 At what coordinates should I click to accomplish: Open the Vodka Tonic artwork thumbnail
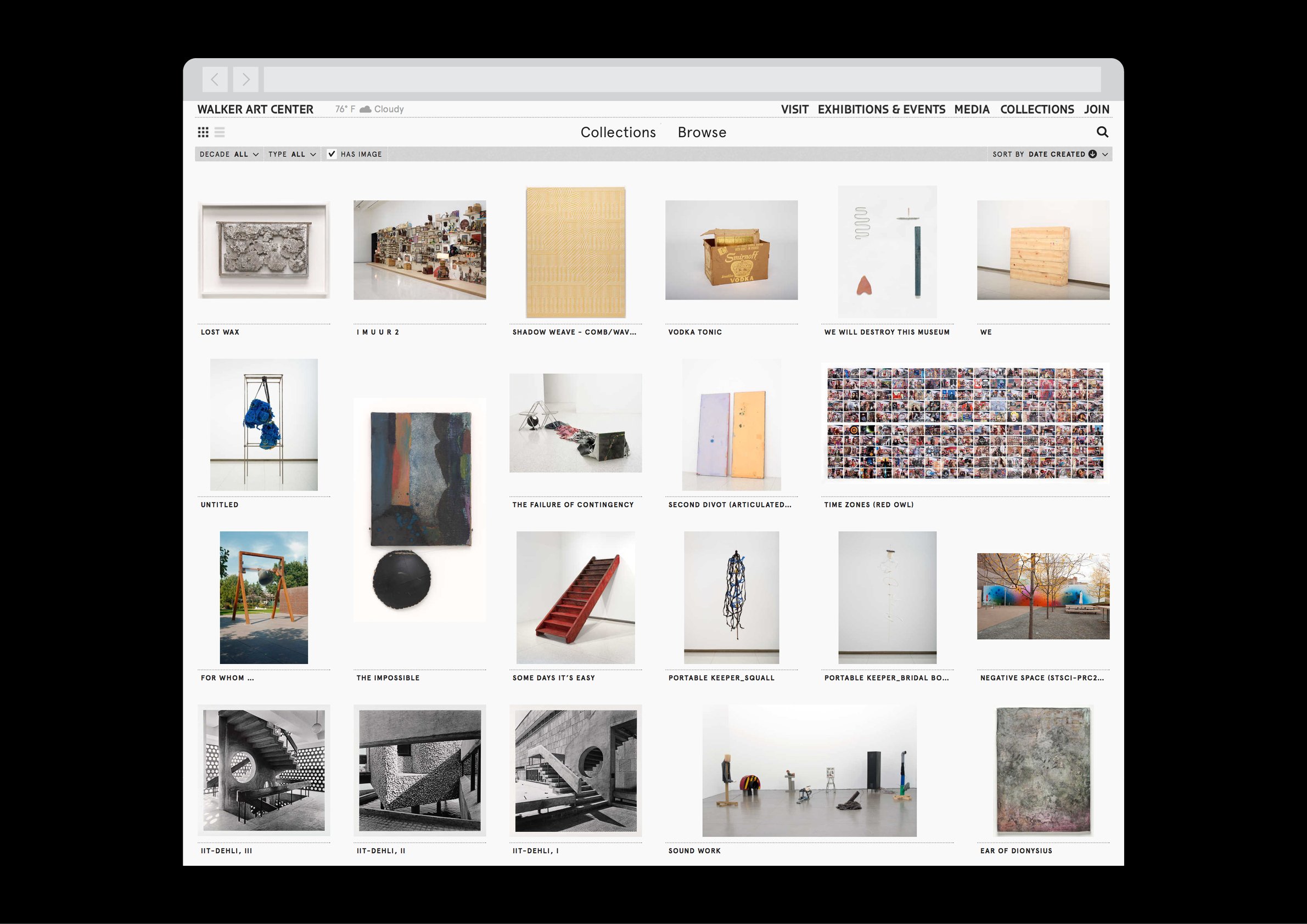click(x=731, y=250)
